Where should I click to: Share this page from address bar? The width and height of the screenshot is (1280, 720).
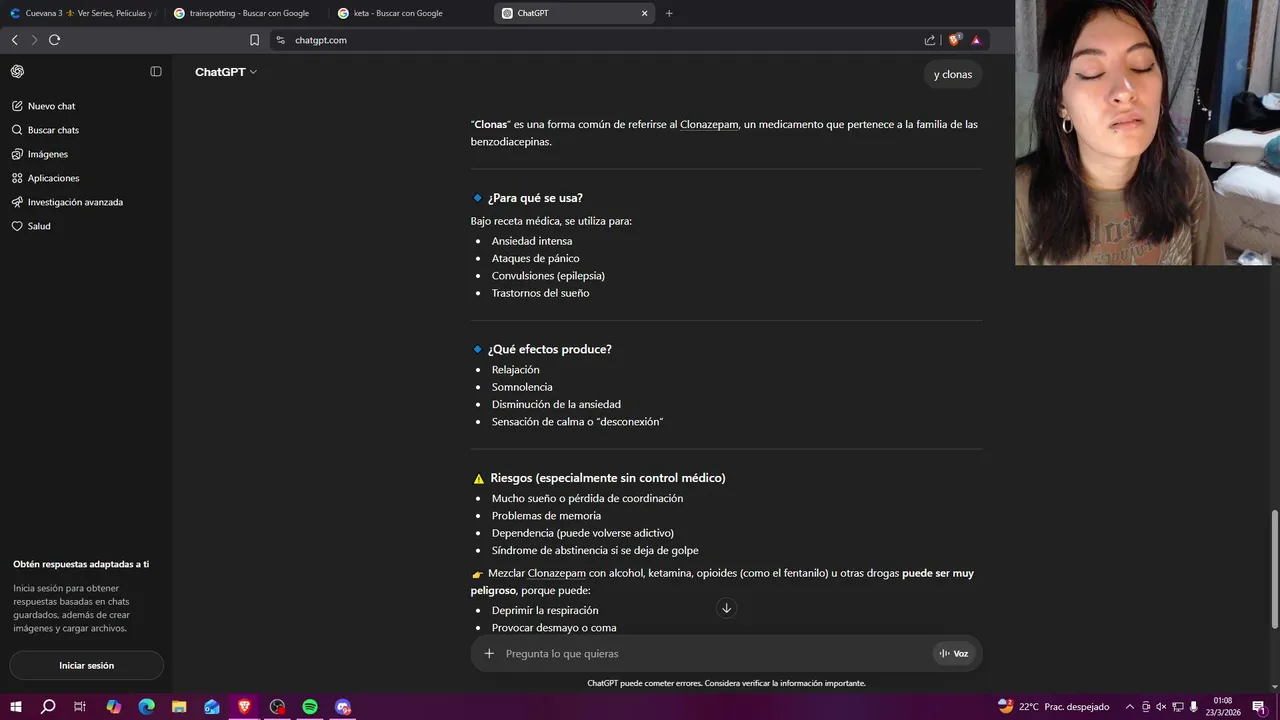click(x=930, y=40)
